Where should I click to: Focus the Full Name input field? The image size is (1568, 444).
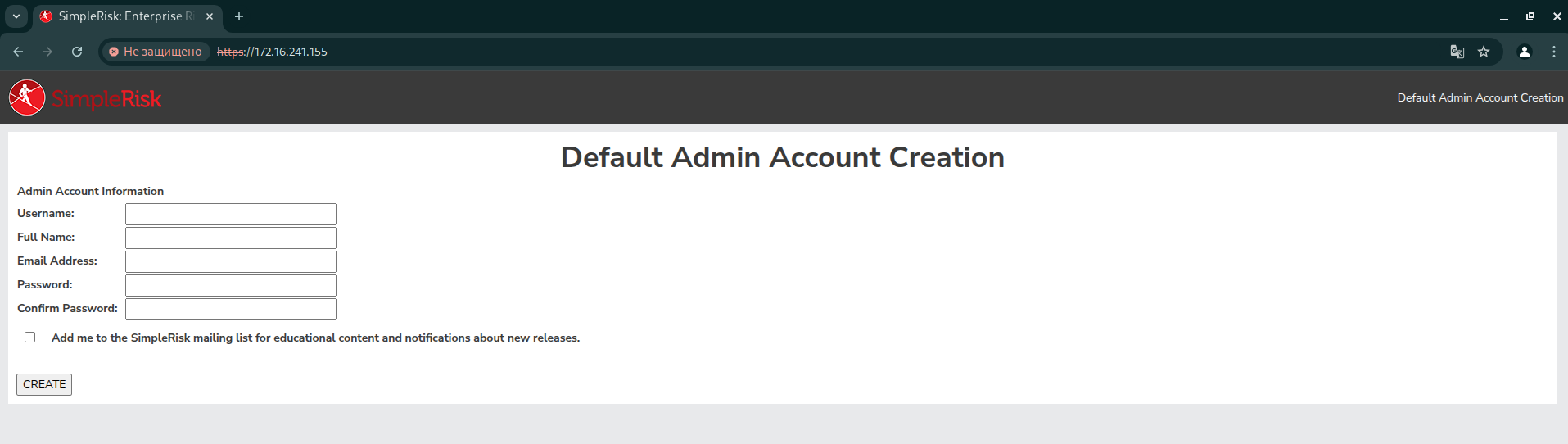[x=231, y=238]
